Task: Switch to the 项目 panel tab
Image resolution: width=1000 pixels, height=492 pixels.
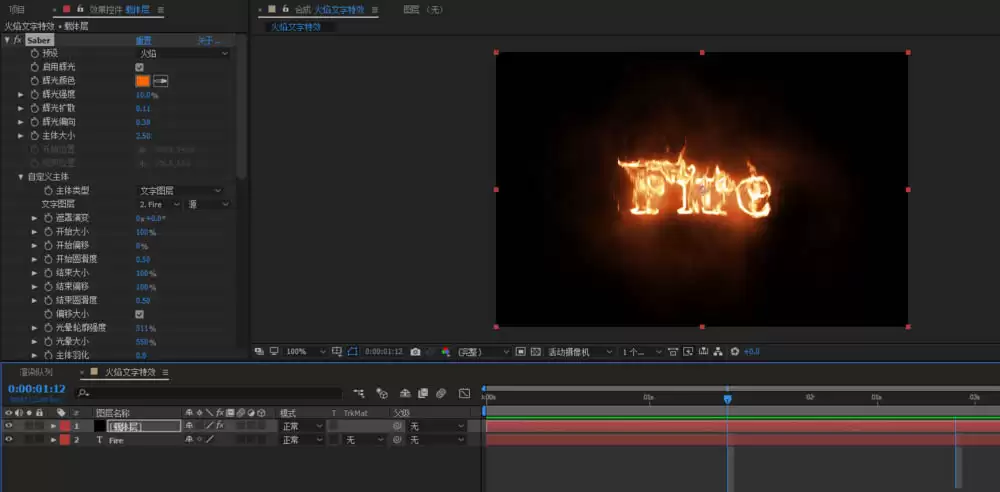Action: click(17, 10)
